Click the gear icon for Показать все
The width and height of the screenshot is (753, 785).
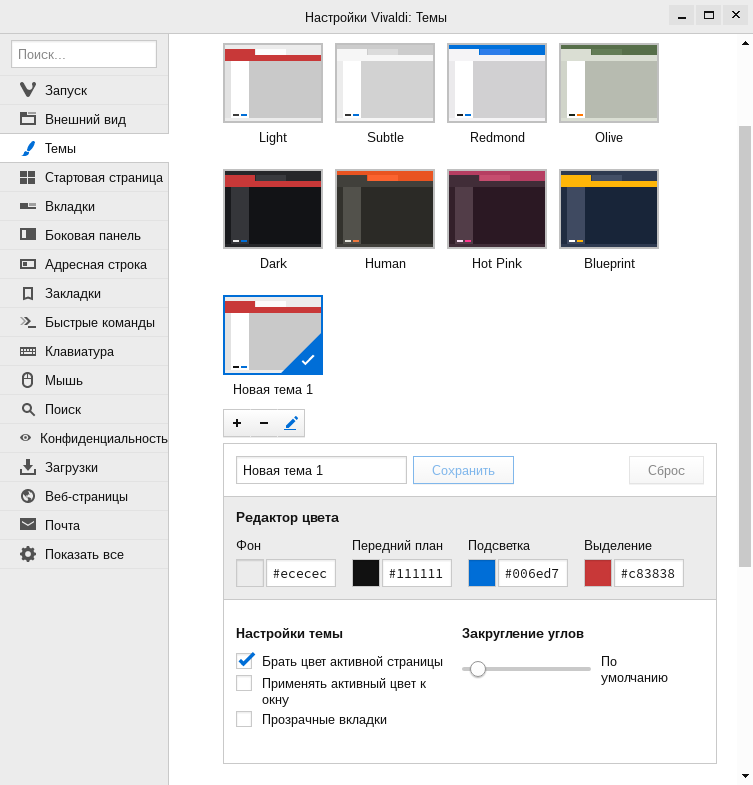28,554
